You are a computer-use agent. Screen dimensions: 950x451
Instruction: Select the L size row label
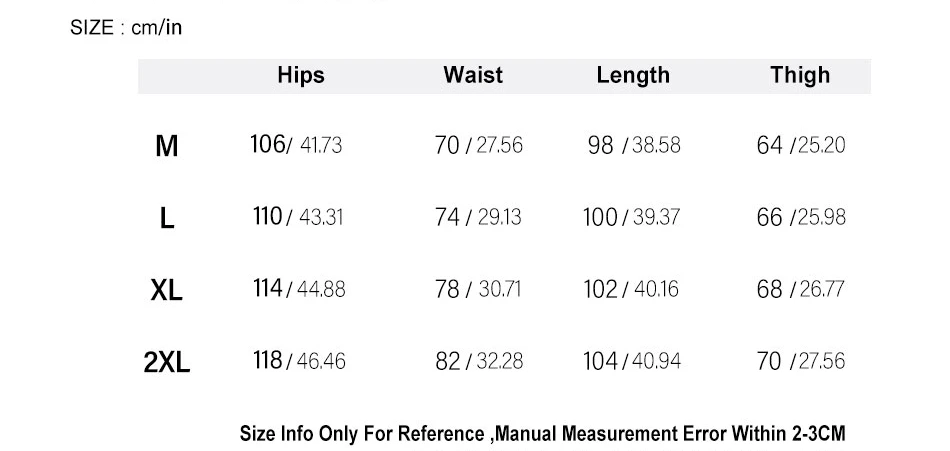coord(167,218)
